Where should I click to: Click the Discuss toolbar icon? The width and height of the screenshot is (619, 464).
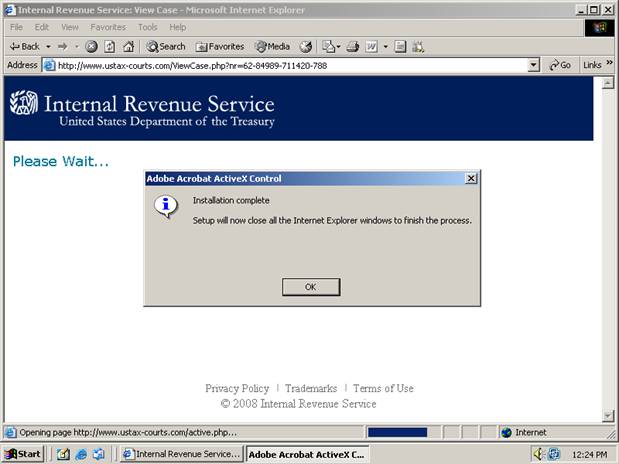400,47
